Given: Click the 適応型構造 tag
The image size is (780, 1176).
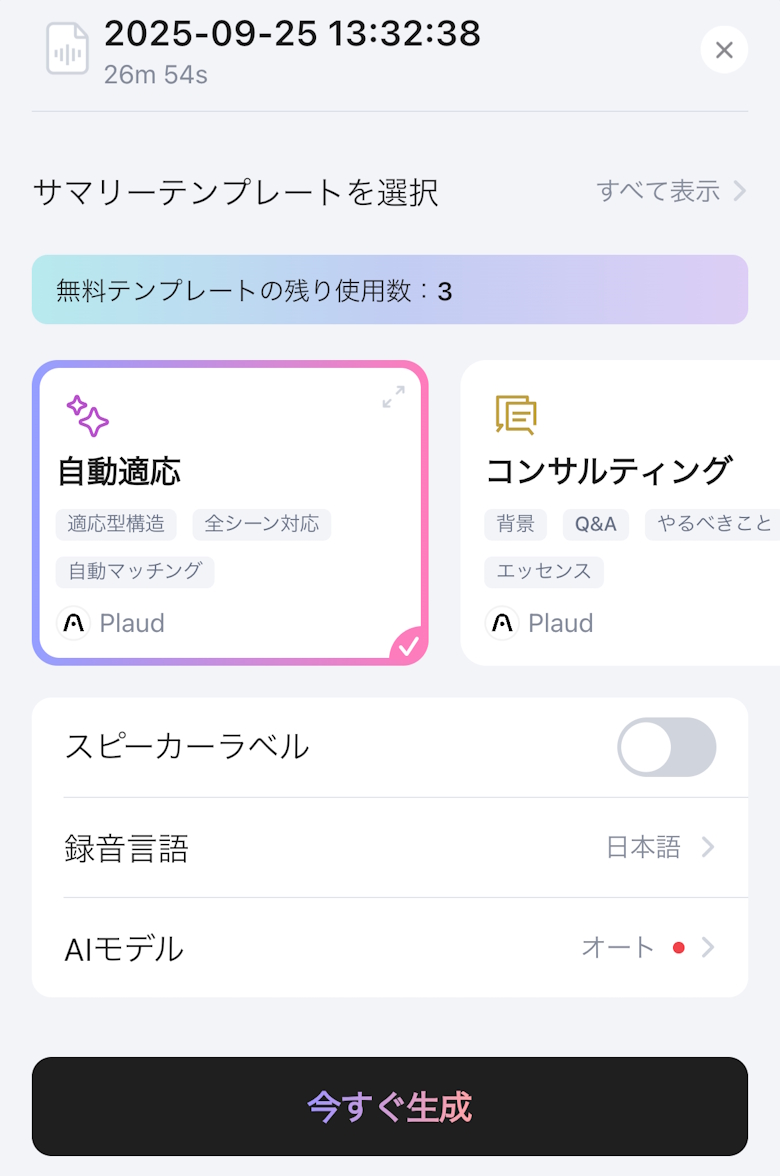Looking at the screenshot, I should tap(116, 524).
